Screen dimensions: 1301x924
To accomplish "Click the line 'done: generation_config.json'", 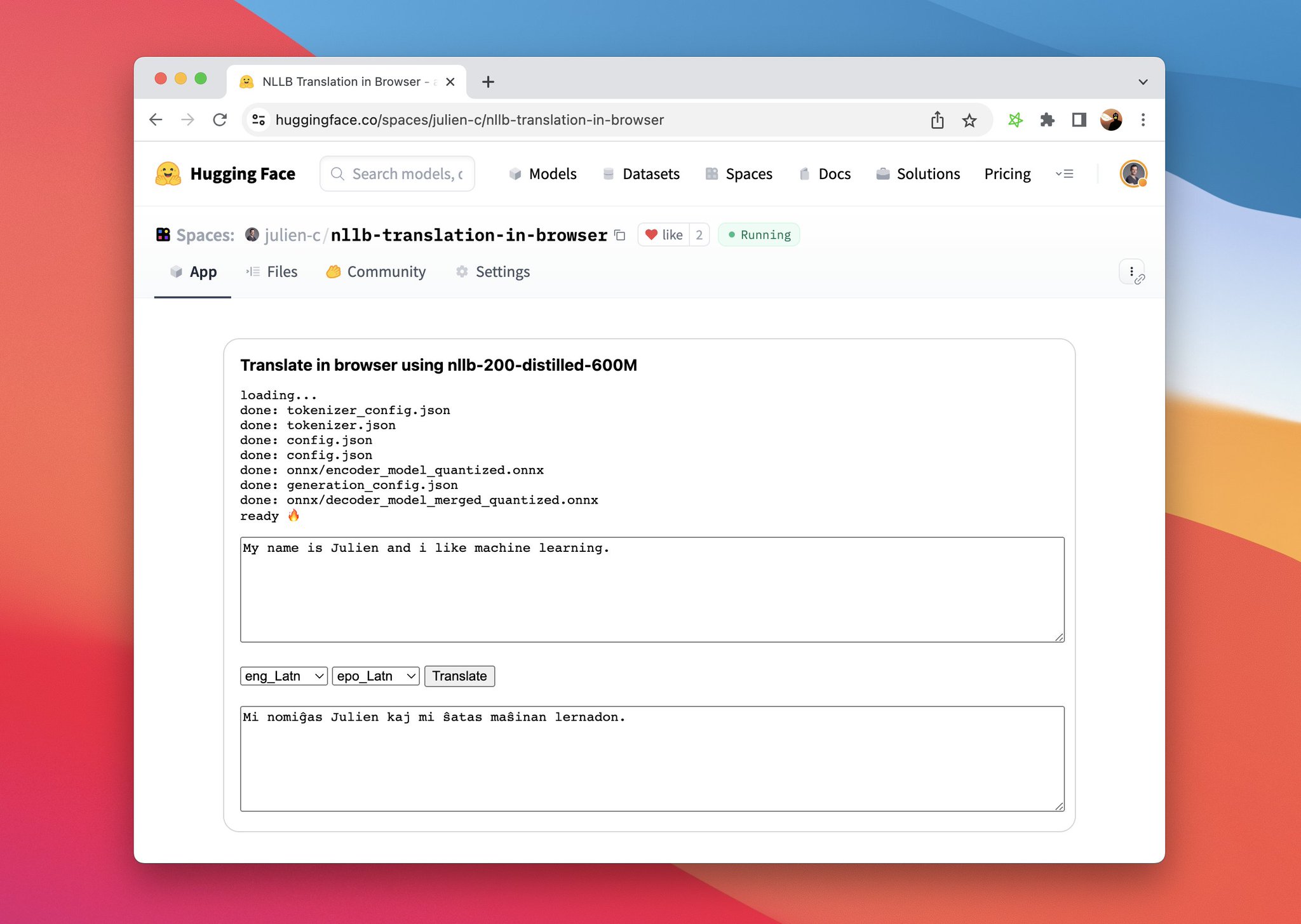I will (x=349, y=486).
